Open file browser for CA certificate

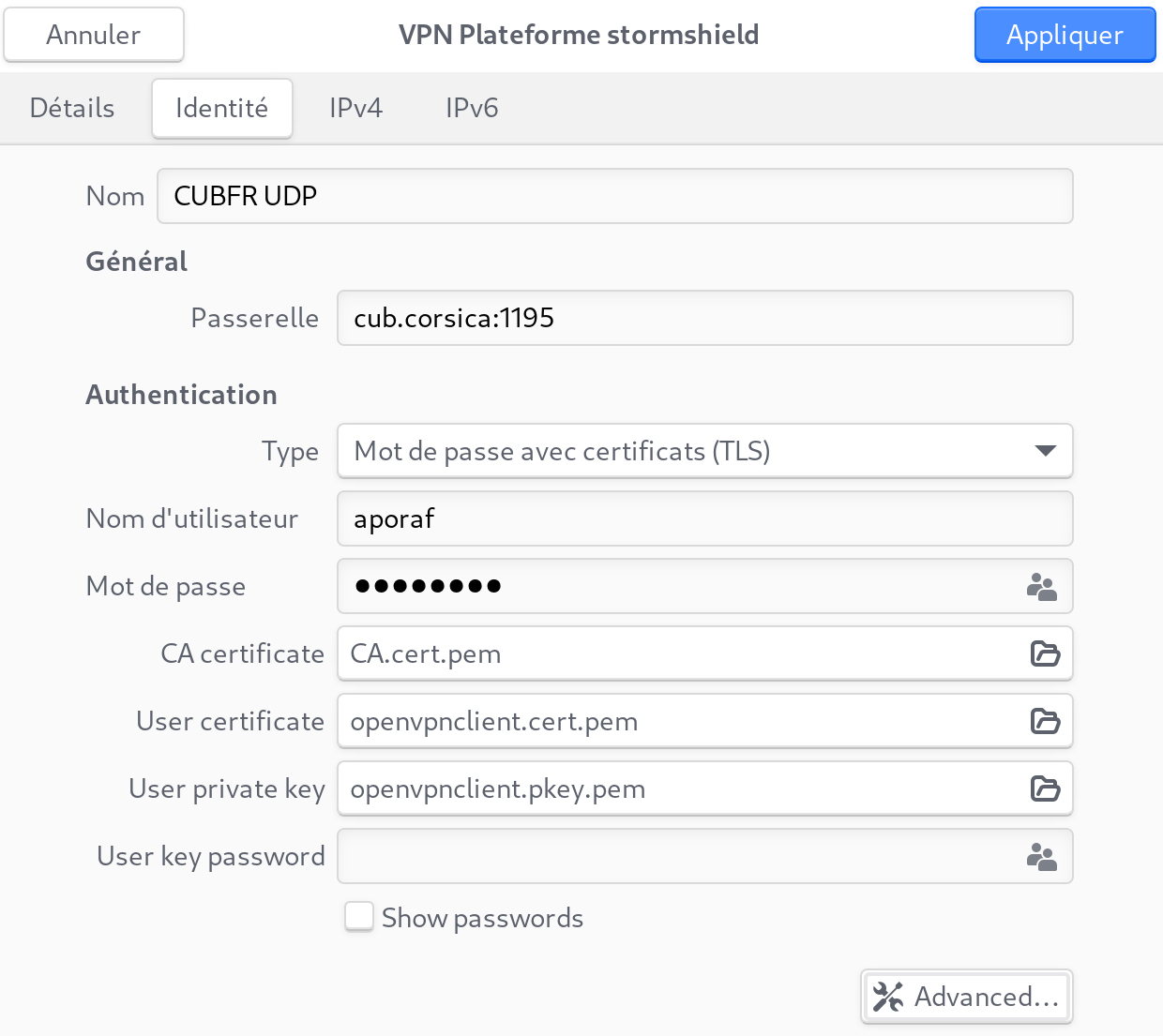click(1045, 653)
